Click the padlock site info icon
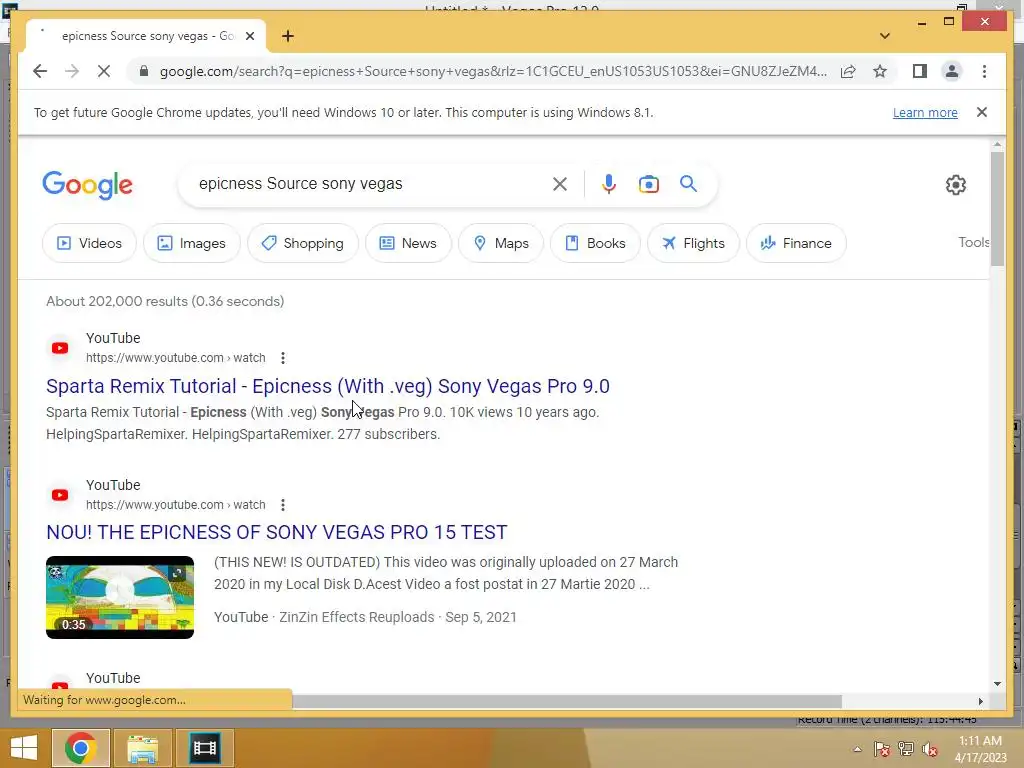This screenshot has width=1024, height=768. coord(144,71)
